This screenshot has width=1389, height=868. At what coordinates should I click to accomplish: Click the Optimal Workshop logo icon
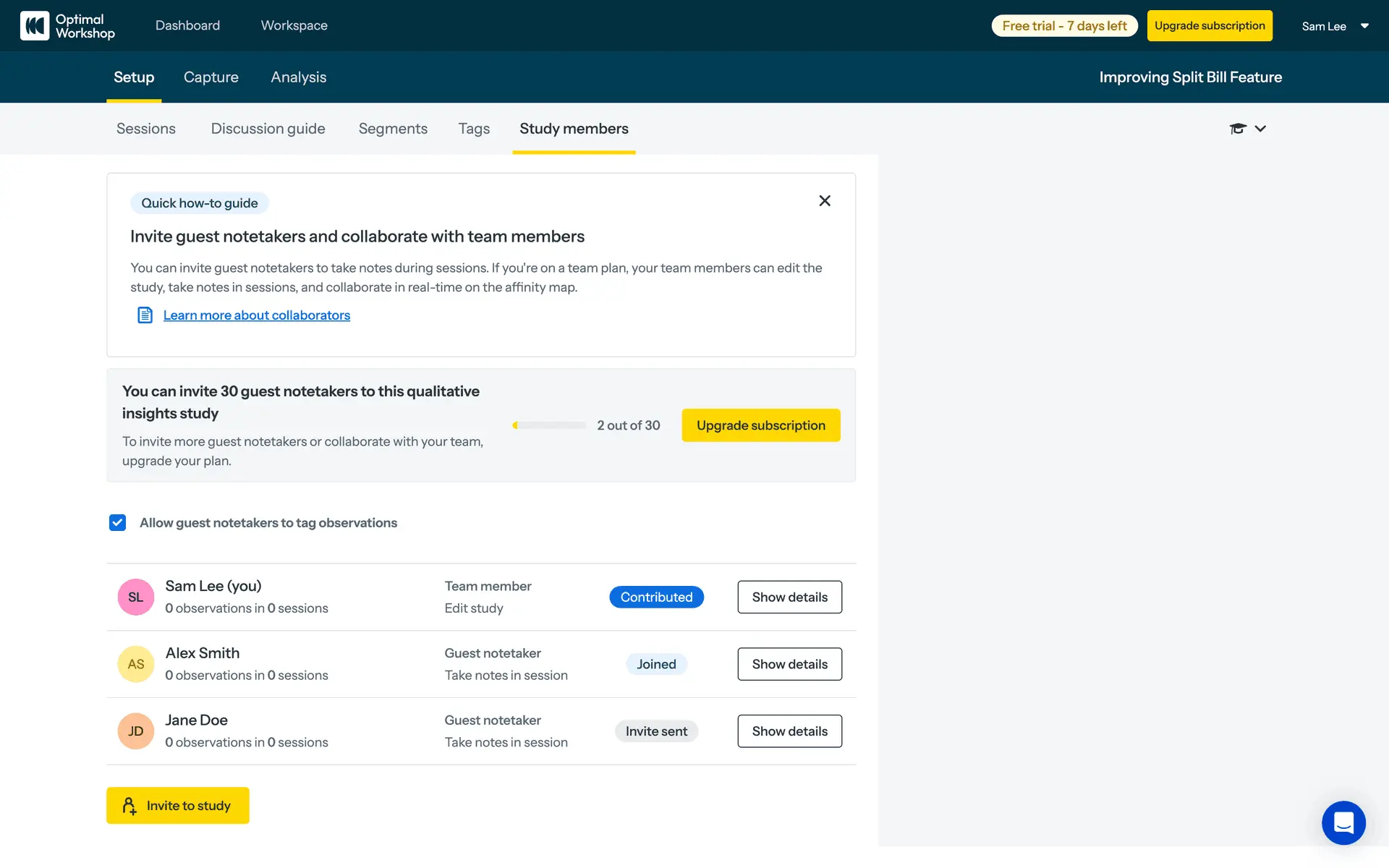coord(35,26)
